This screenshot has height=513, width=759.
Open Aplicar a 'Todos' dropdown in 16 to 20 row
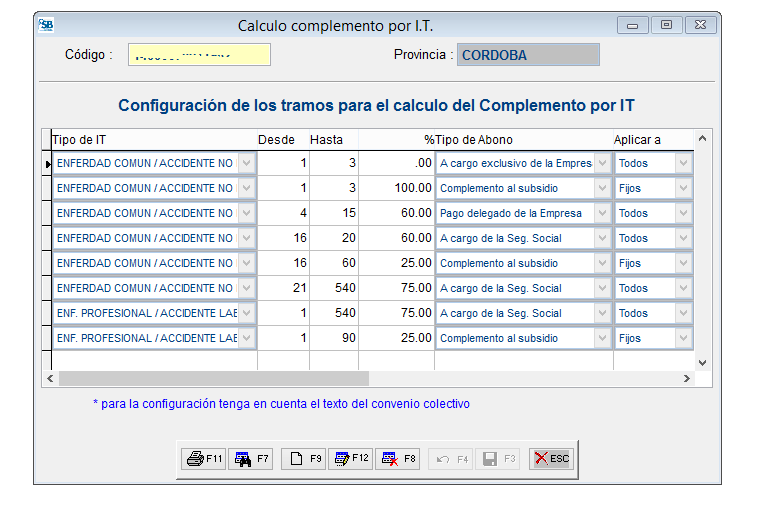(683, 238)
